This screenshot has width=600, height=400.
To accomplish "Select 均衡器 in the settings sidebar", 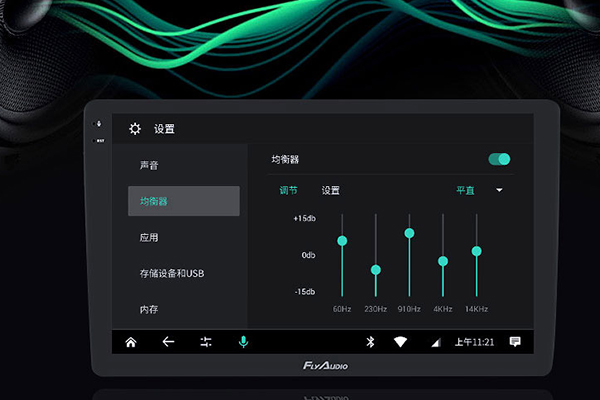I will [184, 201].
